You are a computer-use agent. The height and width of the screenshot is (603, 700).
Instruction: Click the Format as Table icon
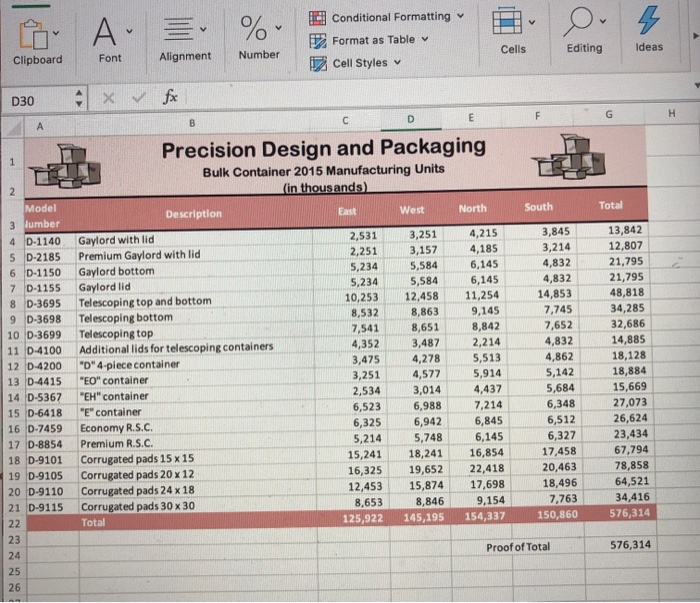pyautogui.click(x=318, y=41)
